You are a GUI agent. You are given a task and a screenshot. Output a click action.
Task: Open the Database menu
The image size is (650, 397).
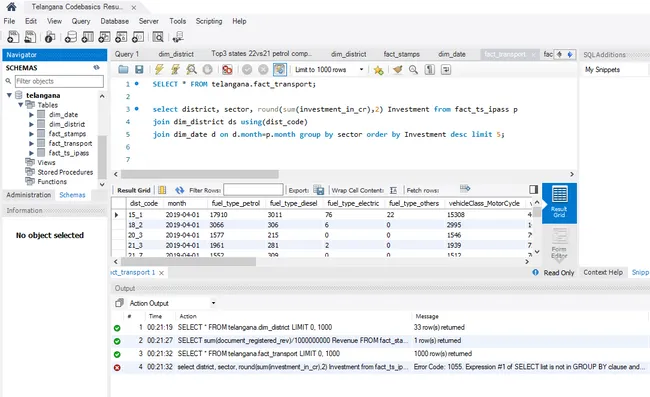click(114, 21)
